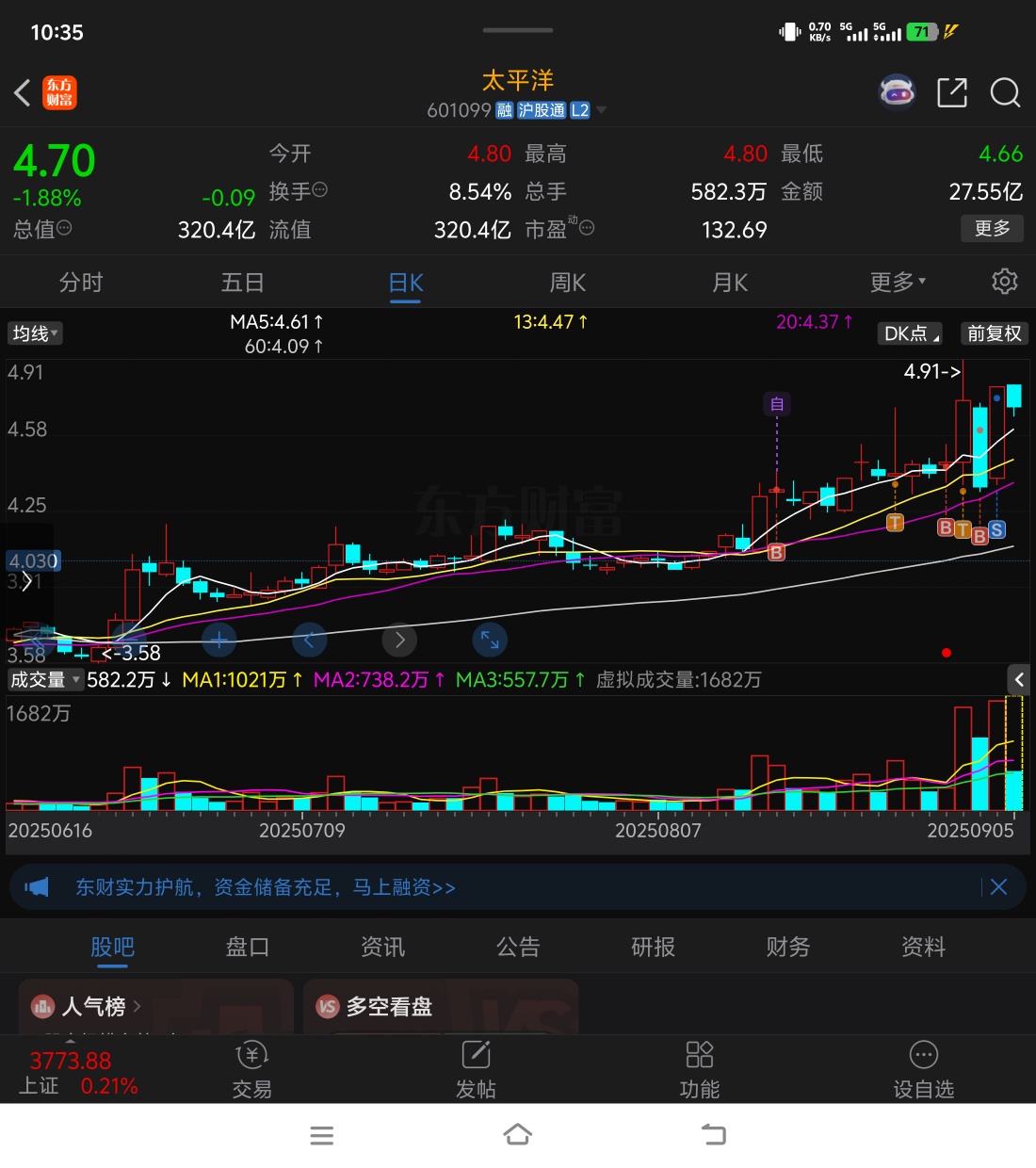
Task: Open the 盘口 tab
Action: [248, 947]
